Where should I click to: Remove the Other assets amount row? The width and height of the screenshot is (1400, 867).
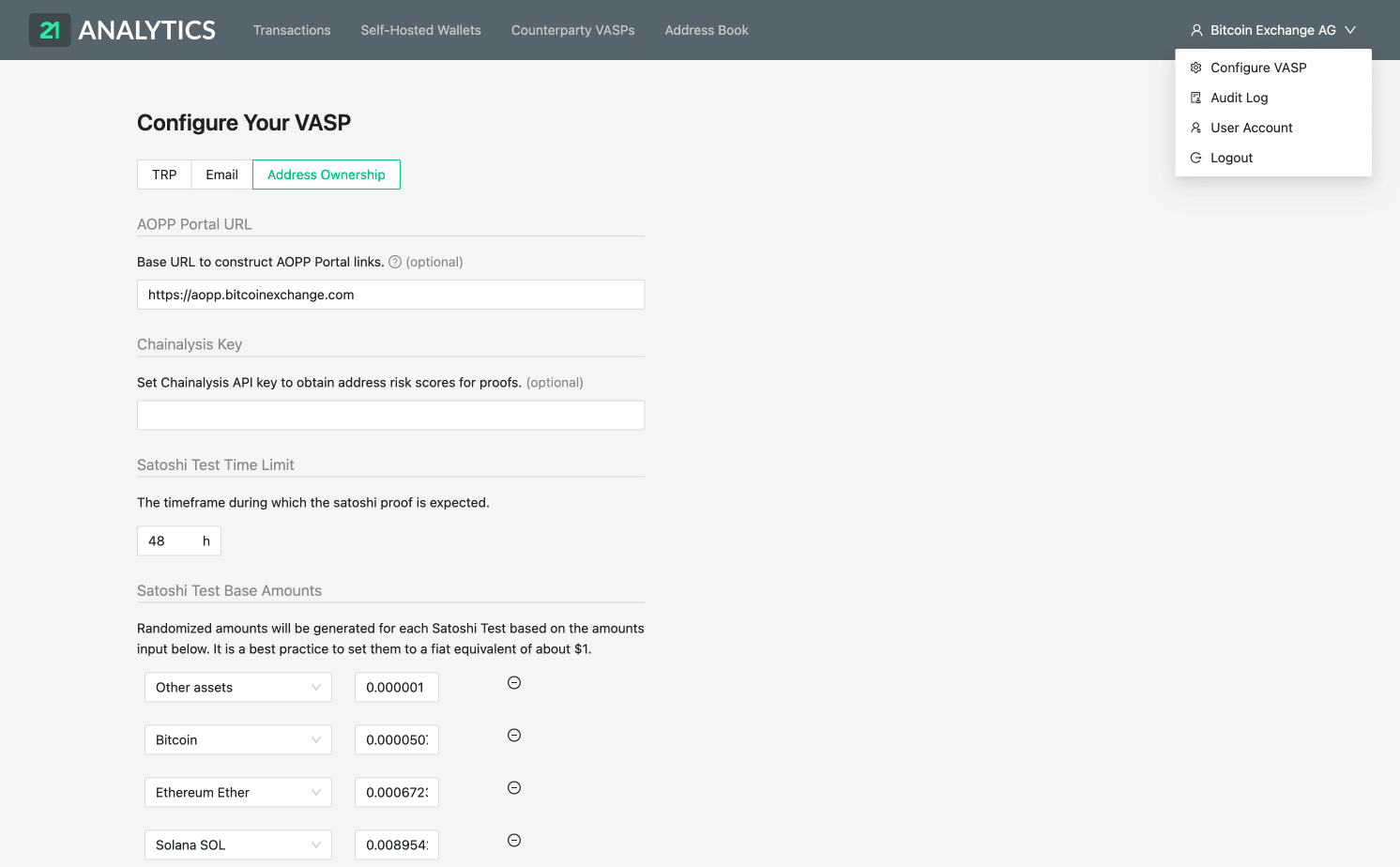click(x=513, y=683)
